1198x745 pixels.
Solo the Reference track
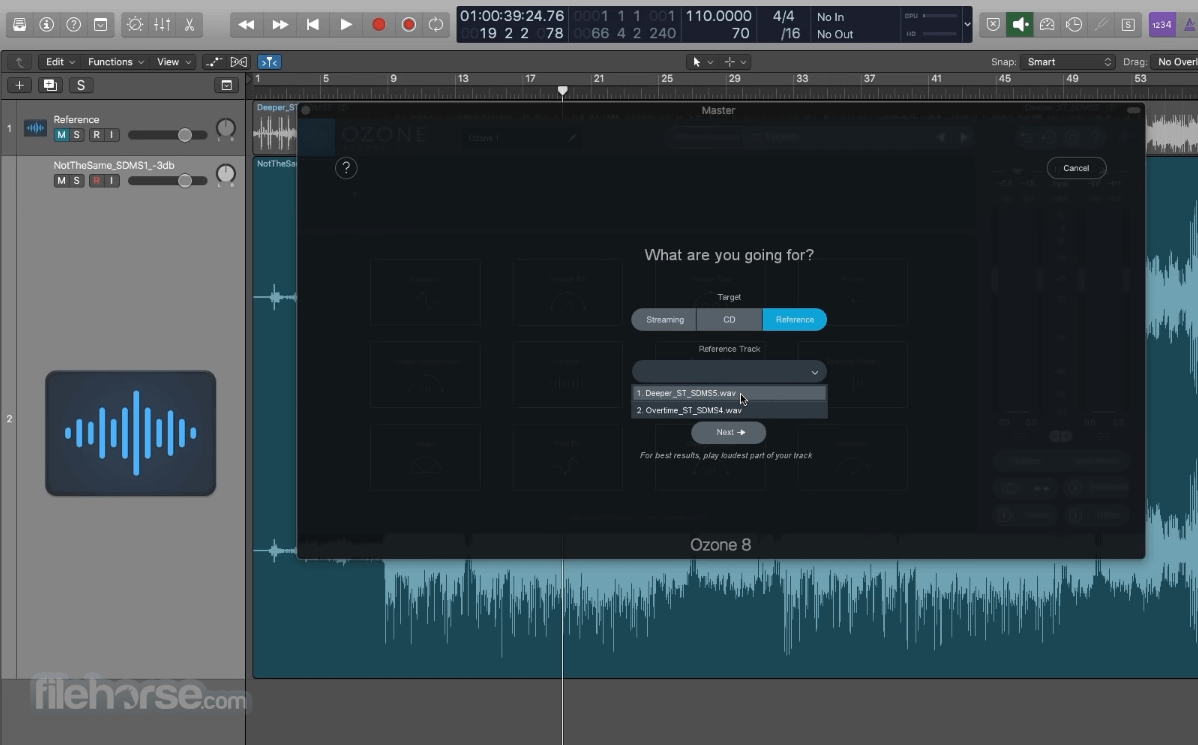pos(76,135)
